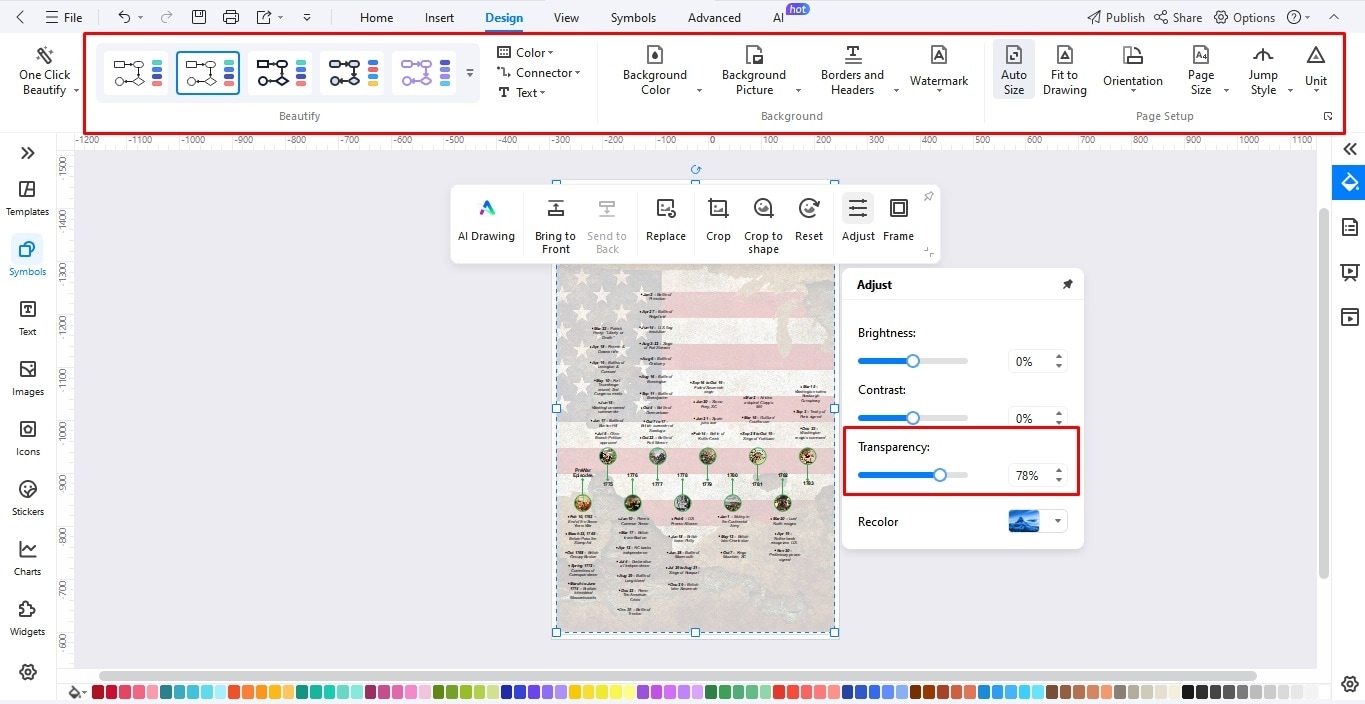Click the Undo icon
Screen dimensions: 1365x704
pyautogui.click(x=124, y=17)
